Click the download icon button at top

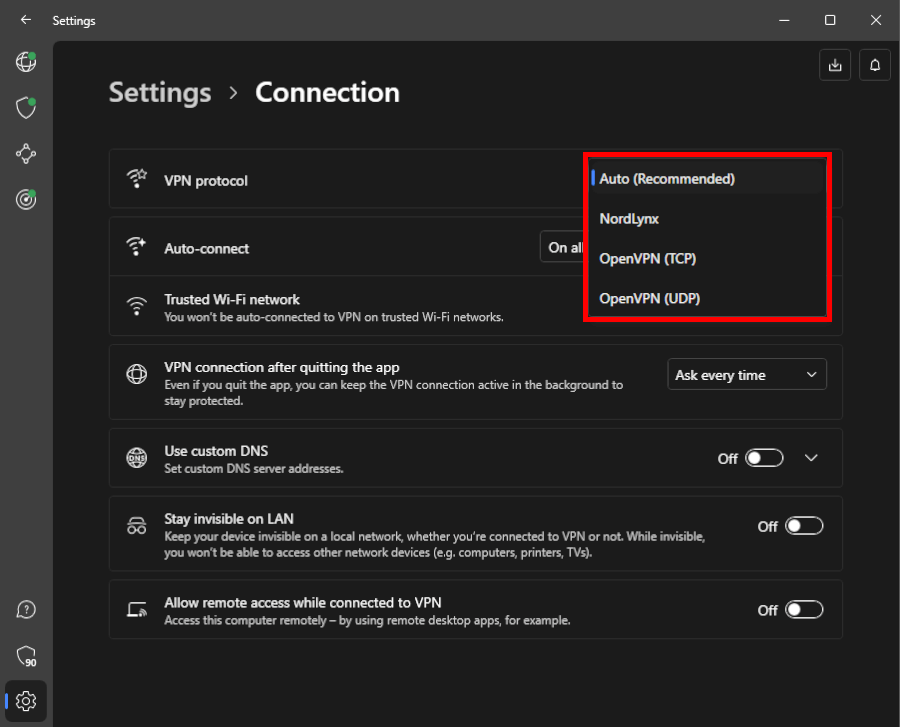point(835,65)
